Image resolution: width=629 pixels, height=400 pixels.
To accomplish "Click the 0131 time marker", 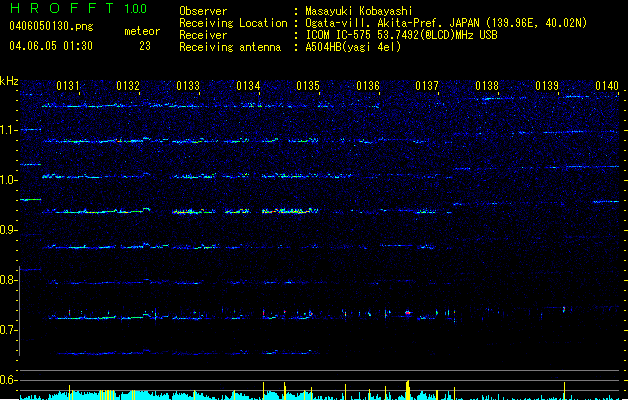I will (68, 86).
